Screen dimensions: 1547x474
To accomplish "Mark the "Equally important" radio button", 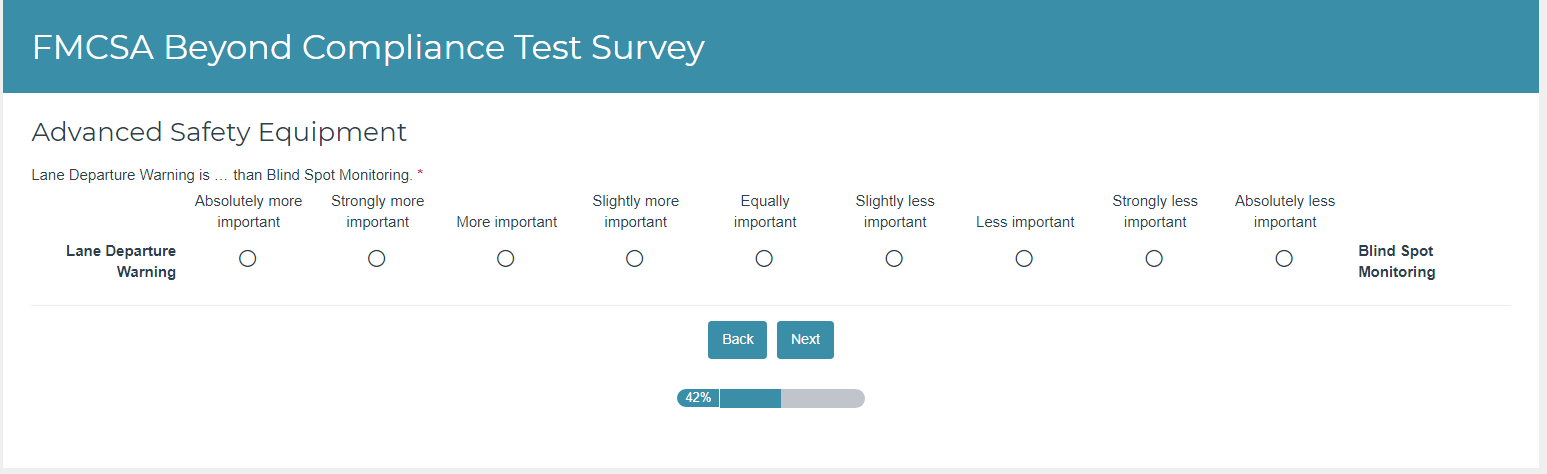I will coord(765,259).
